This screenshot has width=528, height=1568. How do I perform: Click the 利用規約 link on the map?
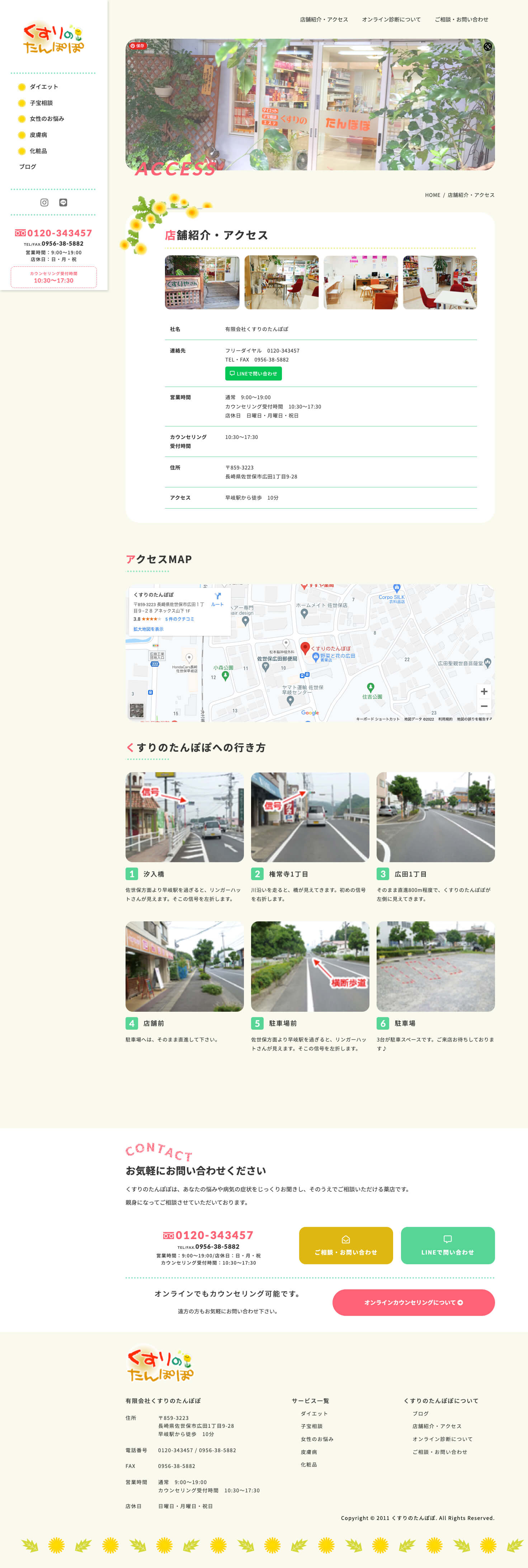click(445, 719)
